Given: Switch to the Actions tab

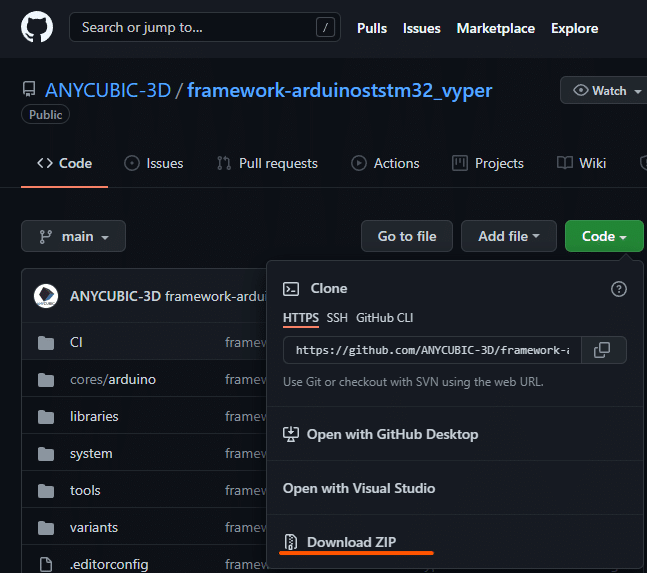Looking at the screenshot, I should [385, 163].
